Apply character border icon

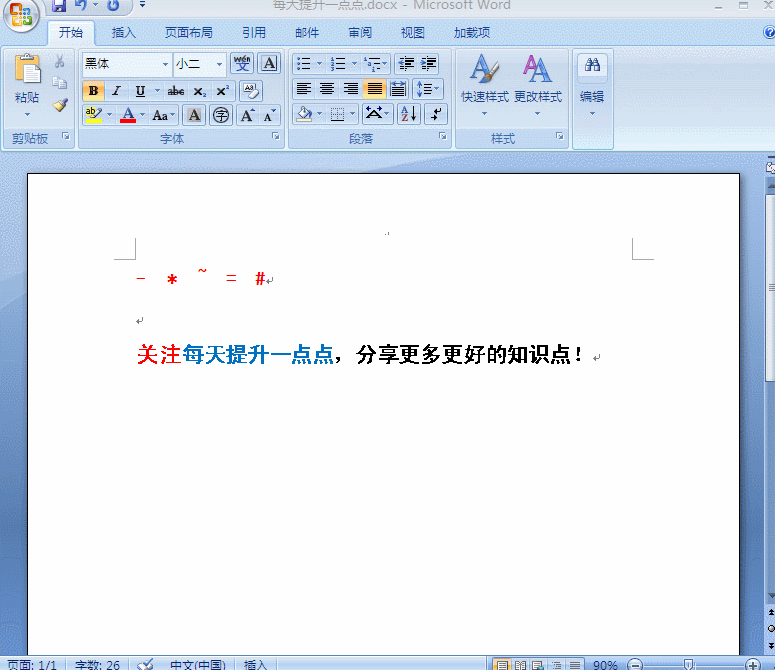coord(269,64)
